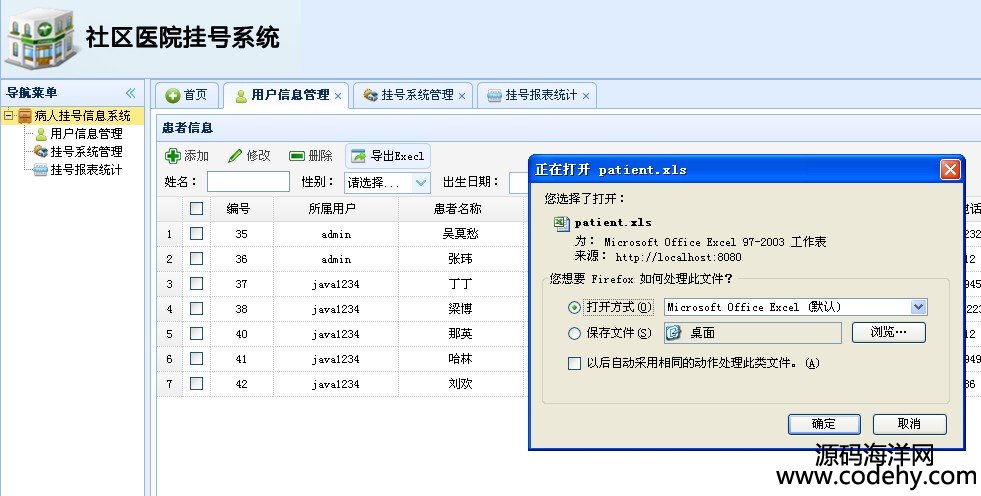Click the 添加 add button
This screenshot has width=981, height=496.
click(x=186, y=156)
